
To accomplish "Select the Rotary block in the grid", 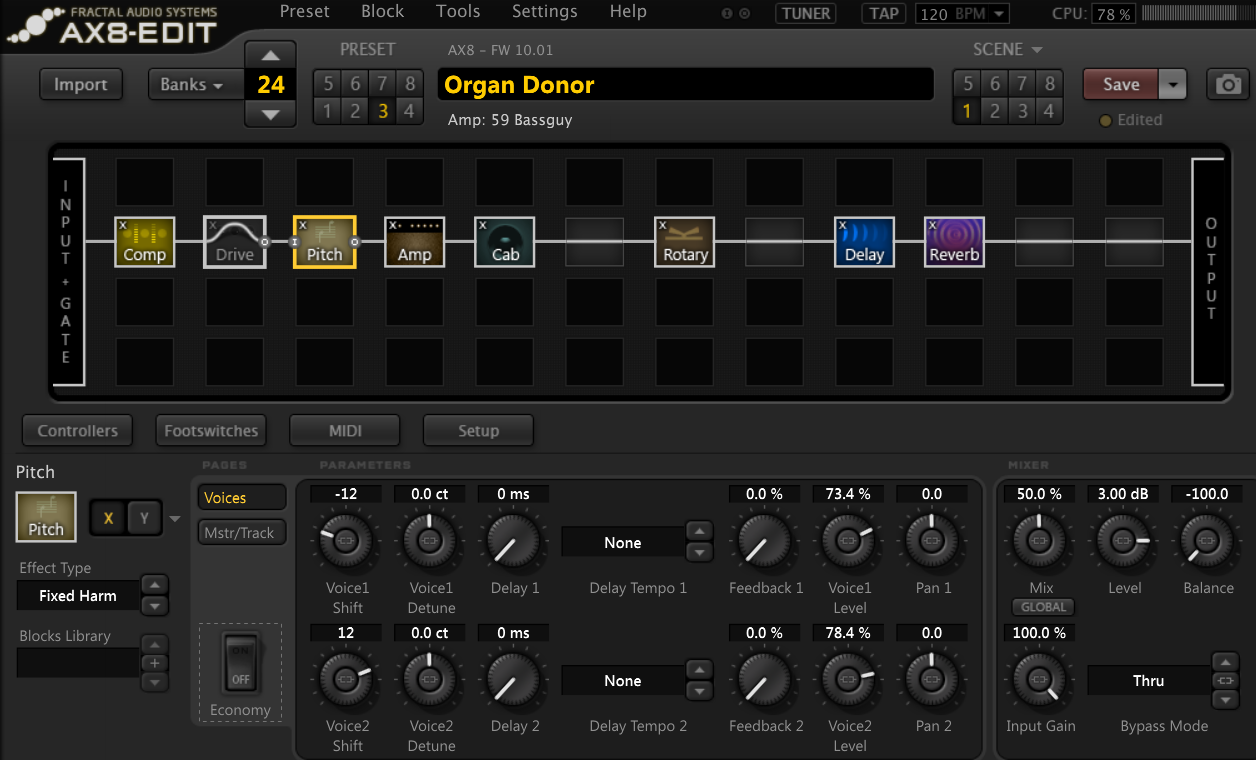I will tap(685, 242).
